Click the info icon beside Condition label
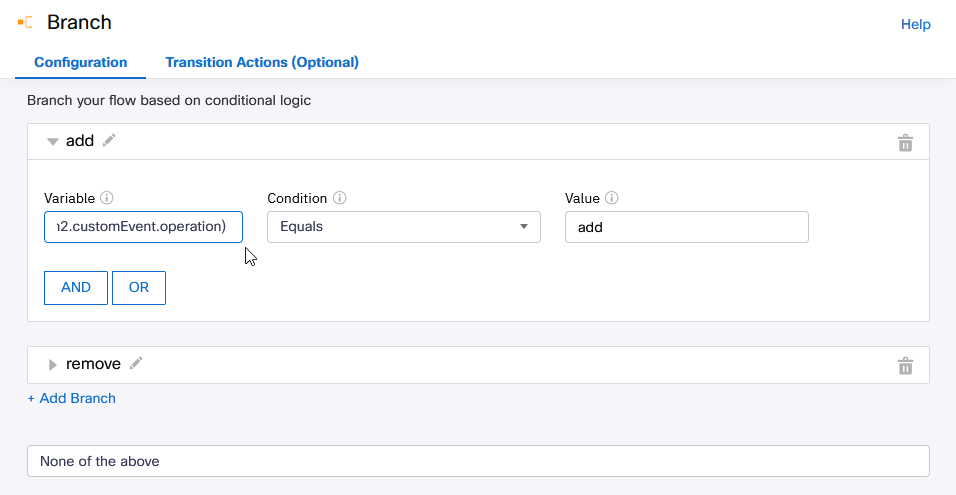 (x=339, y=198)
